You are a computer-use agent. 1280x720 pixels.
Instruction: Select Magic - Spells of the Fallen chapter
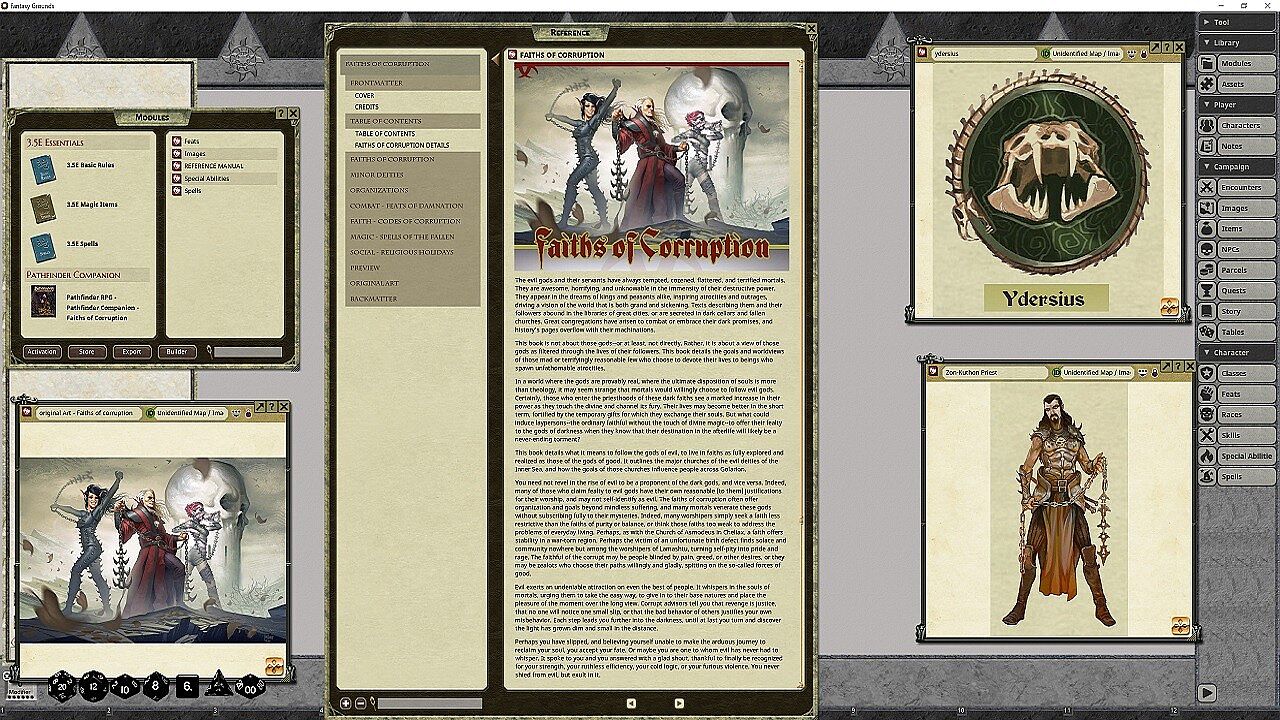pyautogui.click(x=411, y=237)
